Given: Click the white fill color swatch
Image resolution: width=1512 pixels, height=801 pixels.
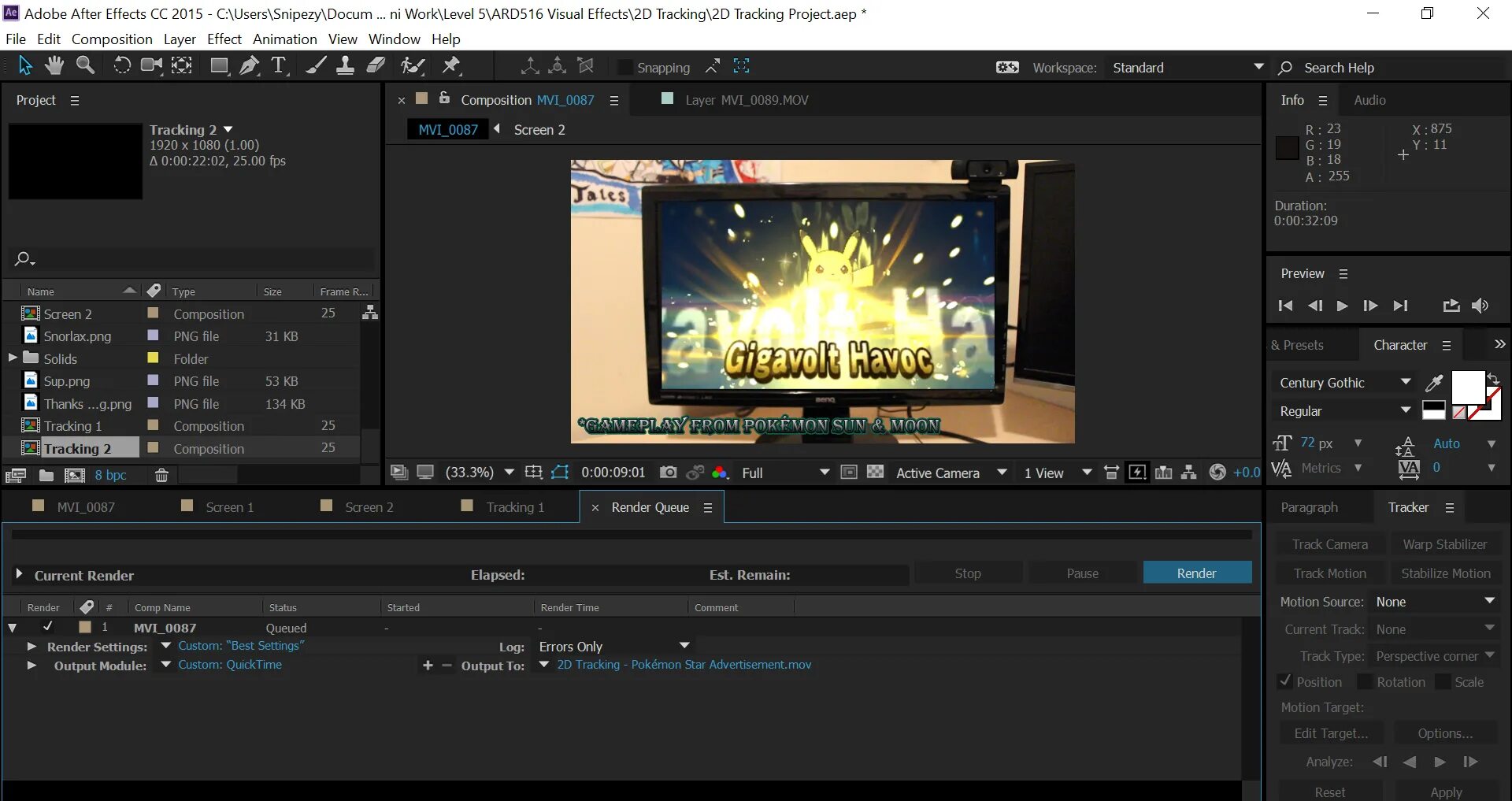Looking at the screenshot, I should click(1467, 388).
